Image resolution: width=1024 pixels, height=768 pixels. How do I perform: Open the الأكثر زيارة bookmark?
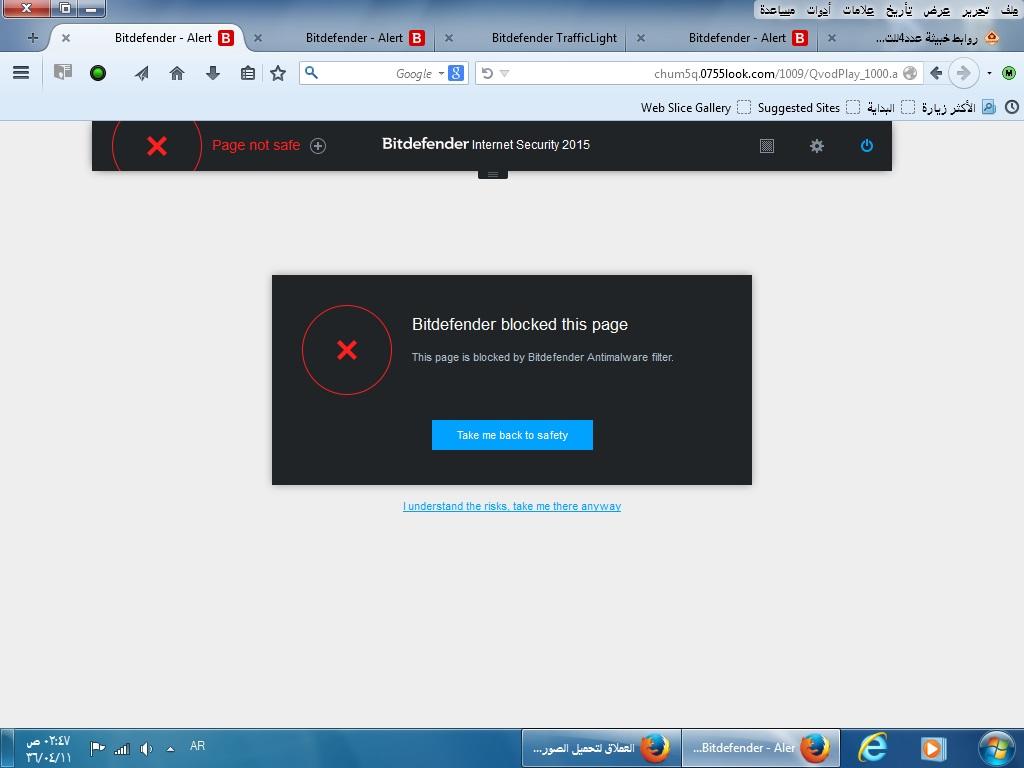[957, 107]
